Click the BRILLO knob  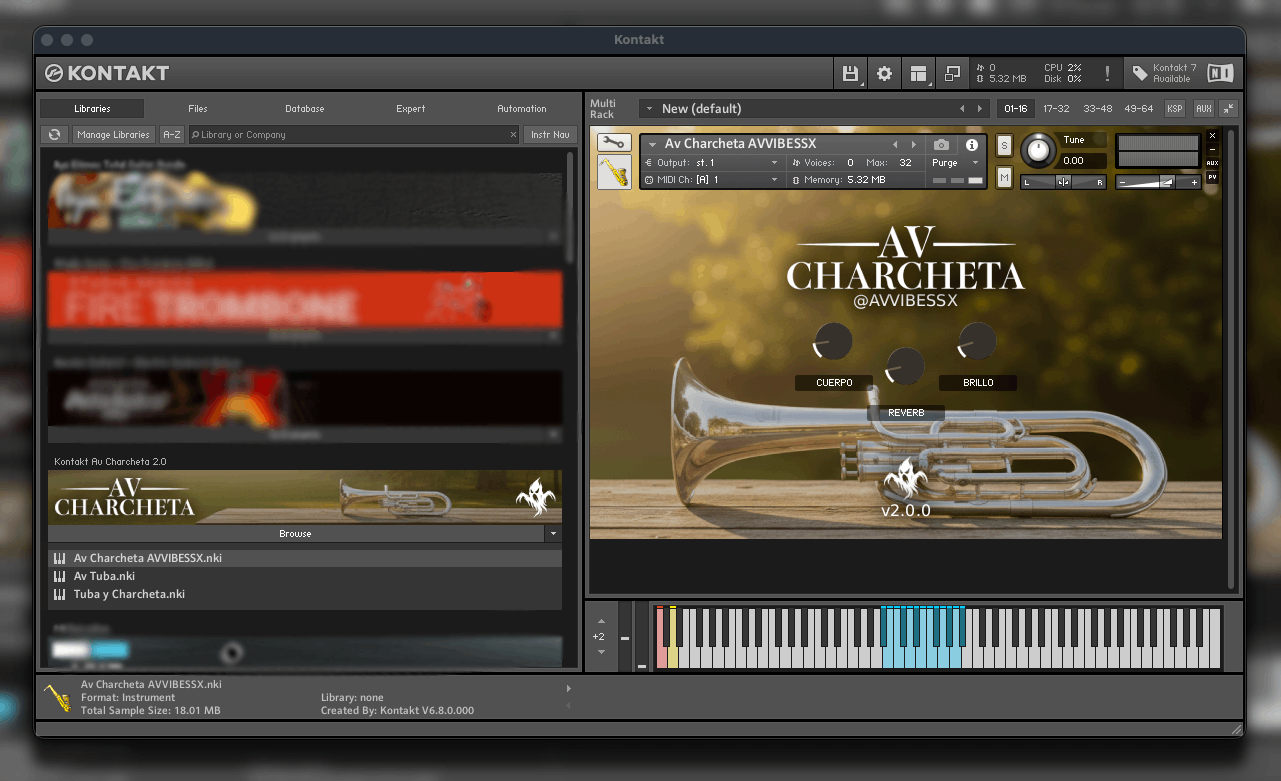977,342
